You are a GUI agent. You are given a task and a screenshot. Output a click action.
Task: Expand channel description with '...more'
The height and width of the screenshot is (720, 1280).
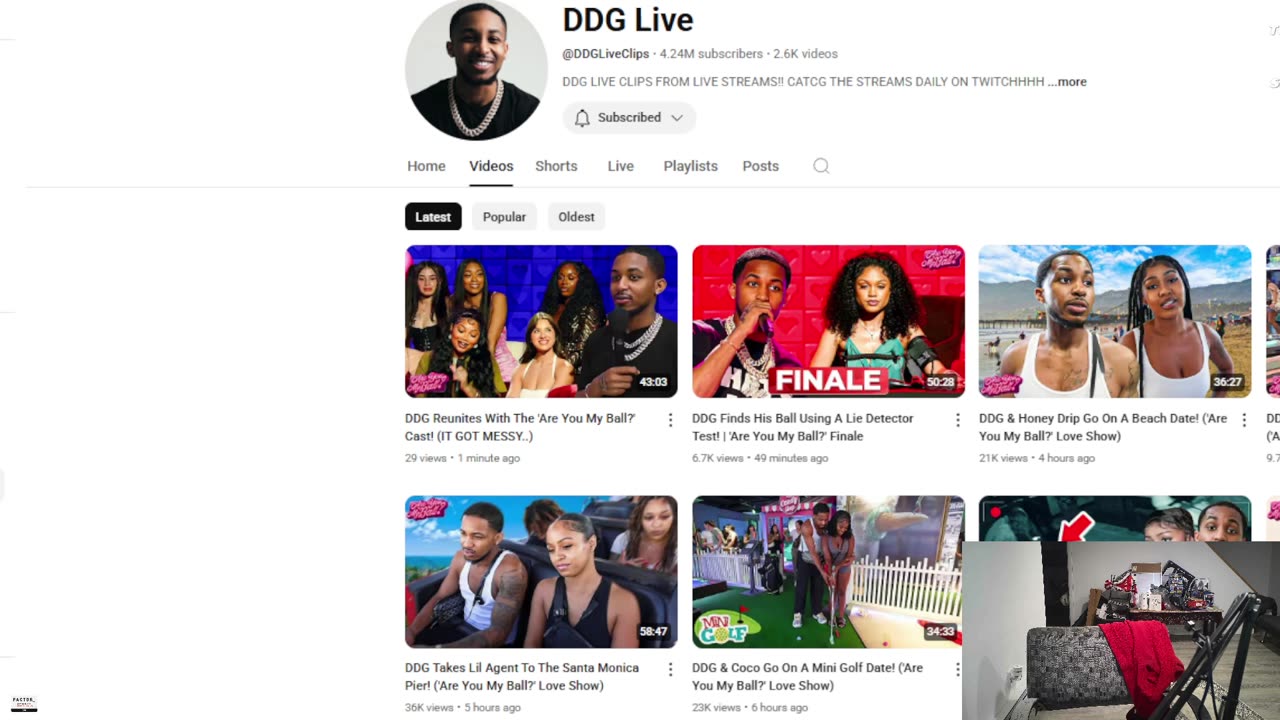click(1067, 82)
